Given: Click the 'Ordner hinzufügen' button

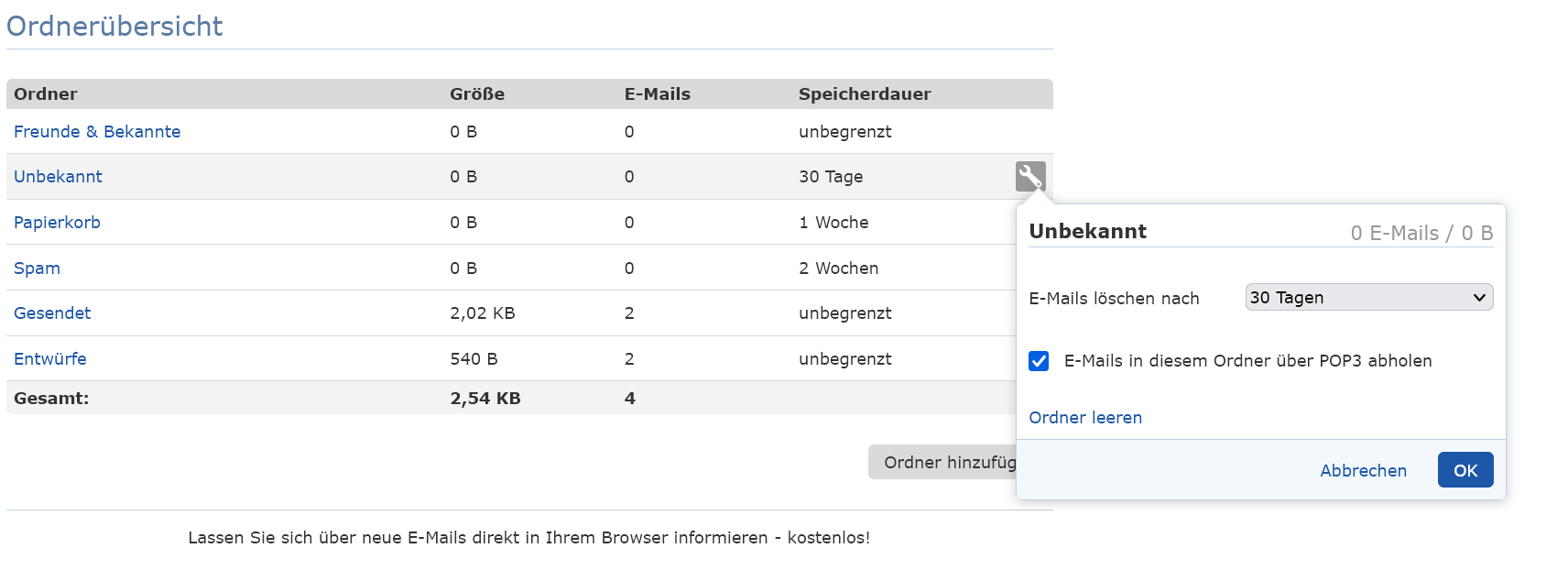Looking at the screenshot, I should 943,463.
